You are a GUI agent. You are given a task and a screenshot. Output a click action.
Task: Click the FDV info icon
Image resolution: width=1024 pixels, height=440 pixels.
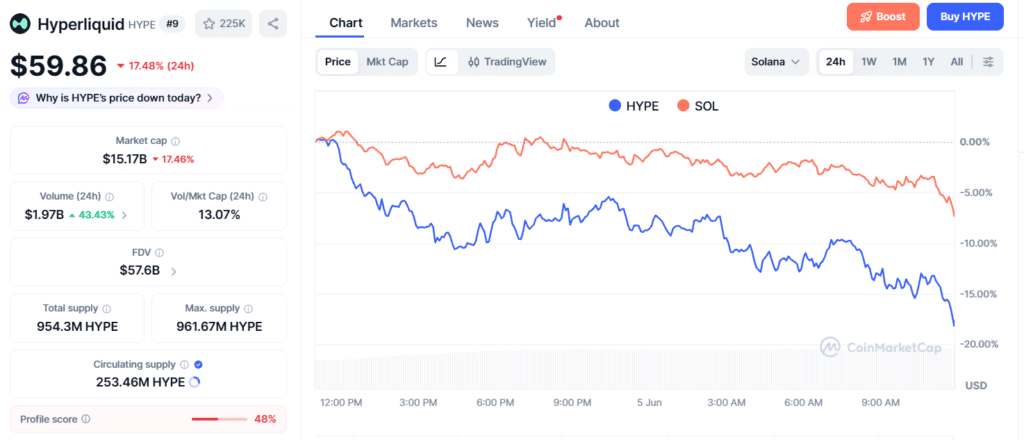pyautogui.click(x=159, y=253)
